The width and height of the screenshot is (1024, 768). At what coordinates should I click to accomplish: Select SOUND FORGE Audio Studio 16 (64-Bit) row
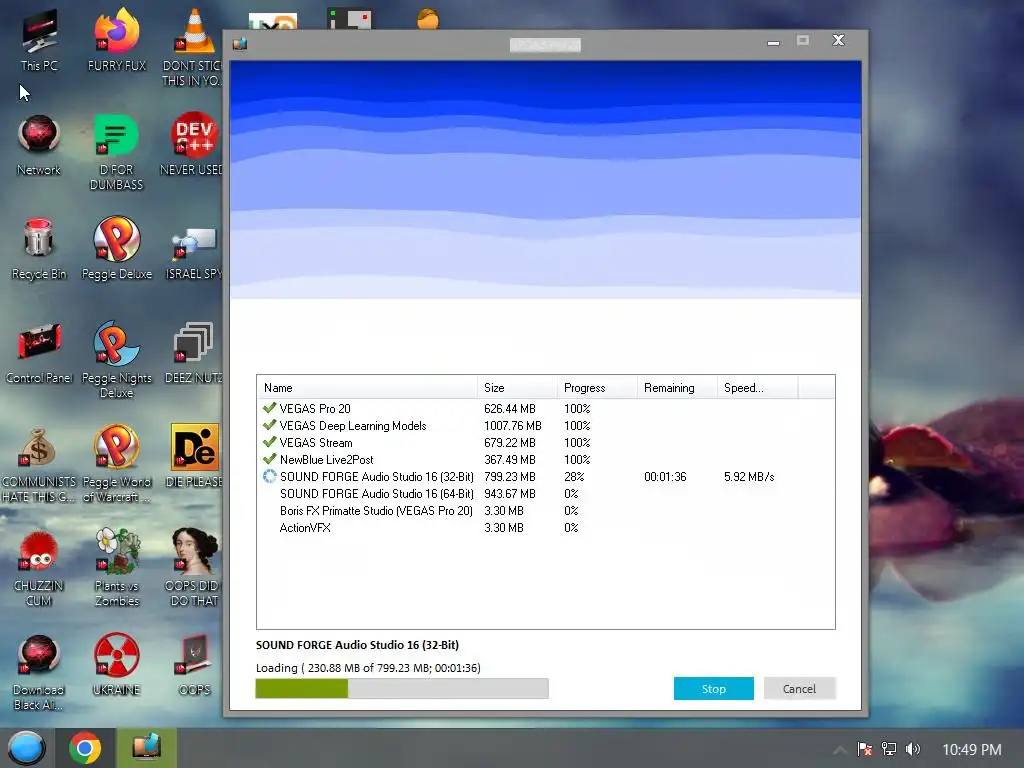tap(545, 494)
